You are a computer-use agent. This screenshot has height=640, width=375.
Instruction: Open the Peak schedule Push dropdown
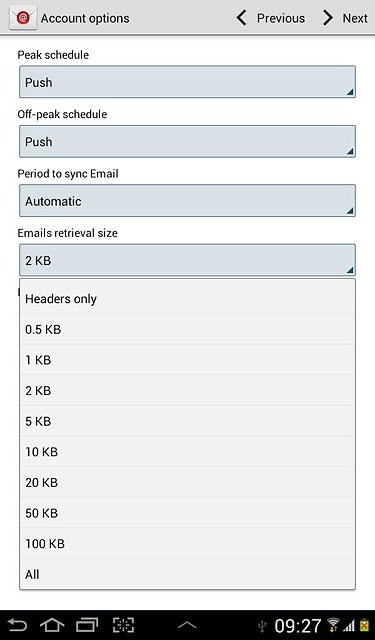coord(187,82)
